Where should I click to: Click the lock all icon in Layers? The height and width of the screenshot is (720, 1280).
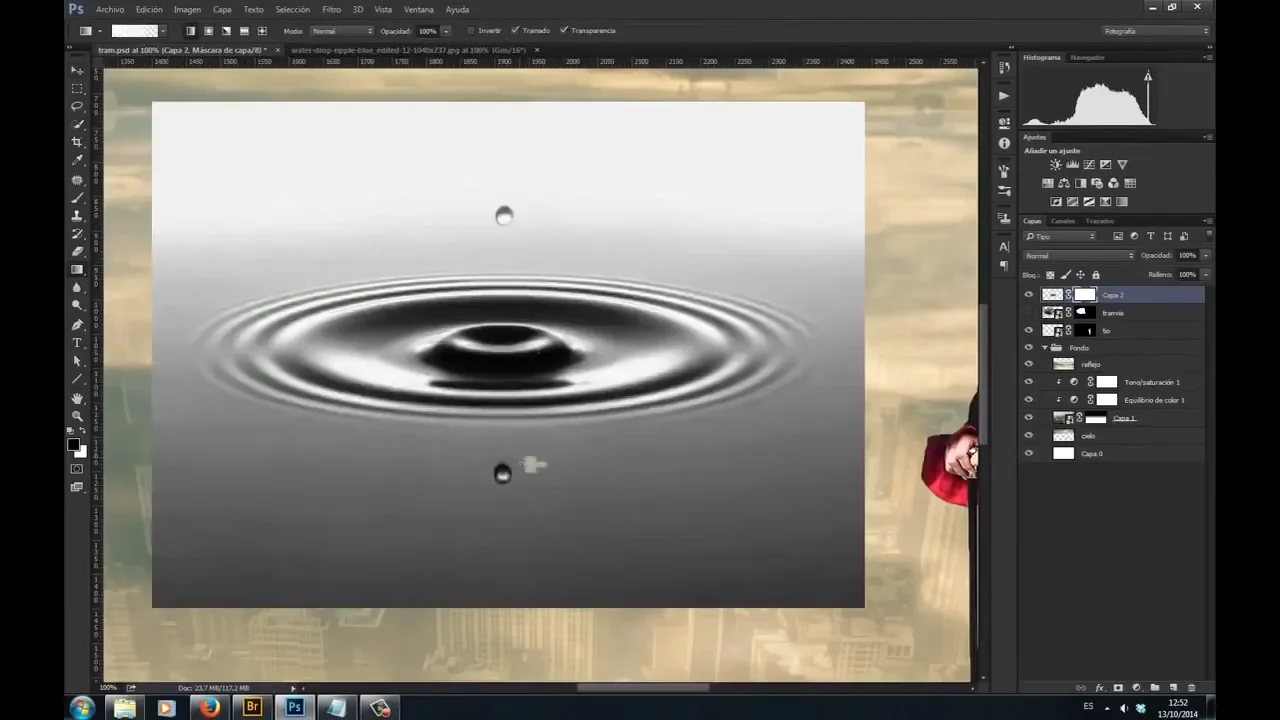(1096, 274)
